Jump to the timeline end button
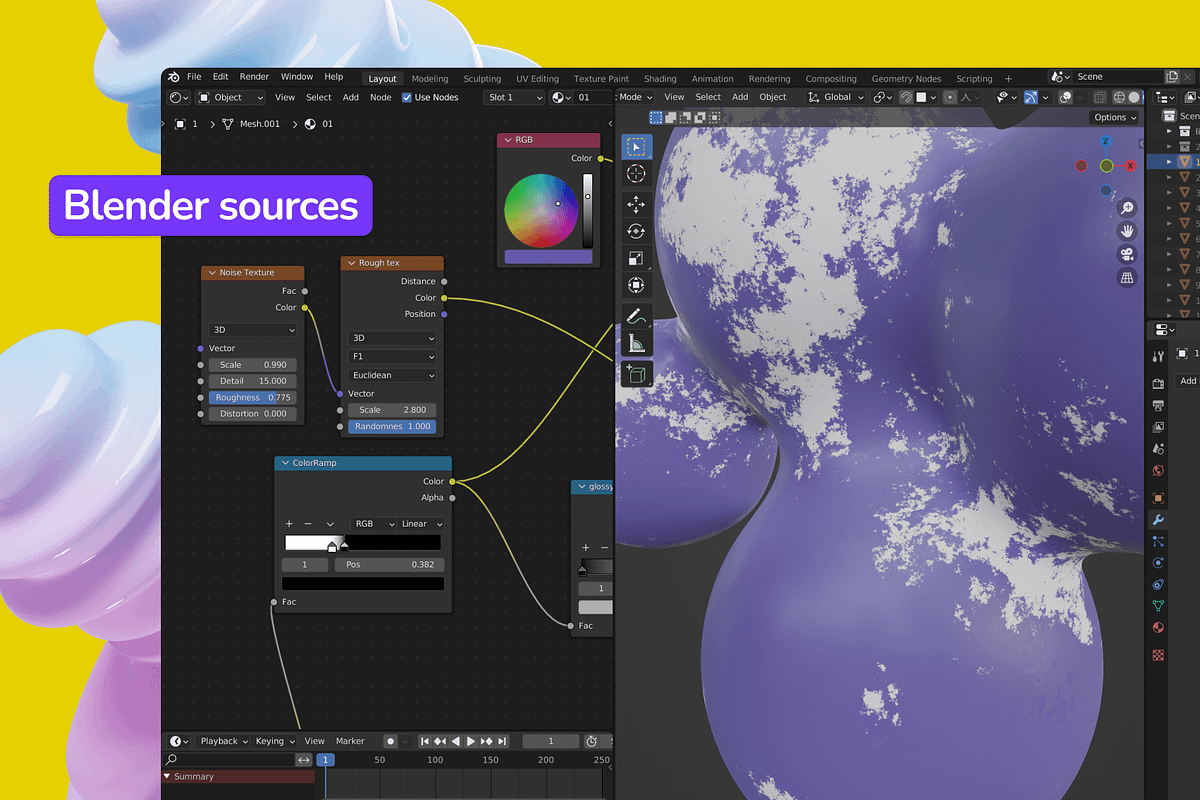 click(x=503, y=741)
